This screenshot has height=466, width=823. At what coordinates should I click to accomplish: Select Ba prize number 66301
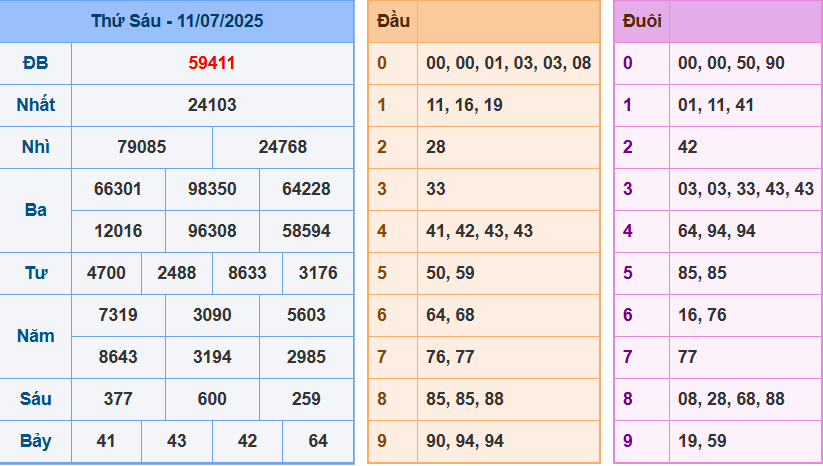point(118,189)
